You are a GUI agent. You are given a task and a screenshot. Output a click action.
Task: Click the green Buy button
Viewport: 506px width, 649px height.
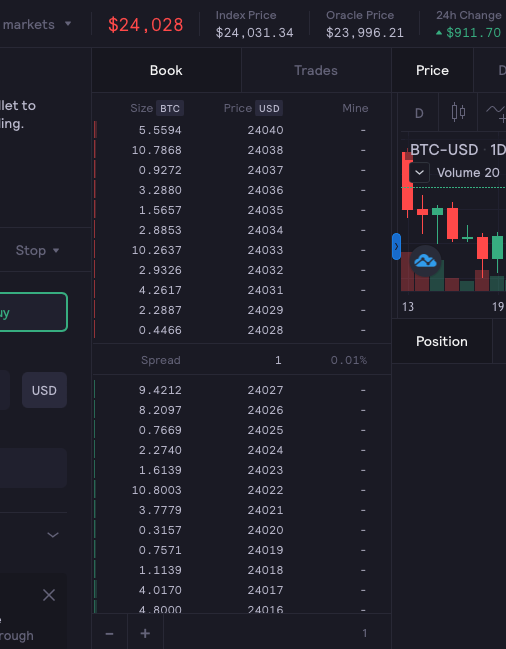pos(33,312)
